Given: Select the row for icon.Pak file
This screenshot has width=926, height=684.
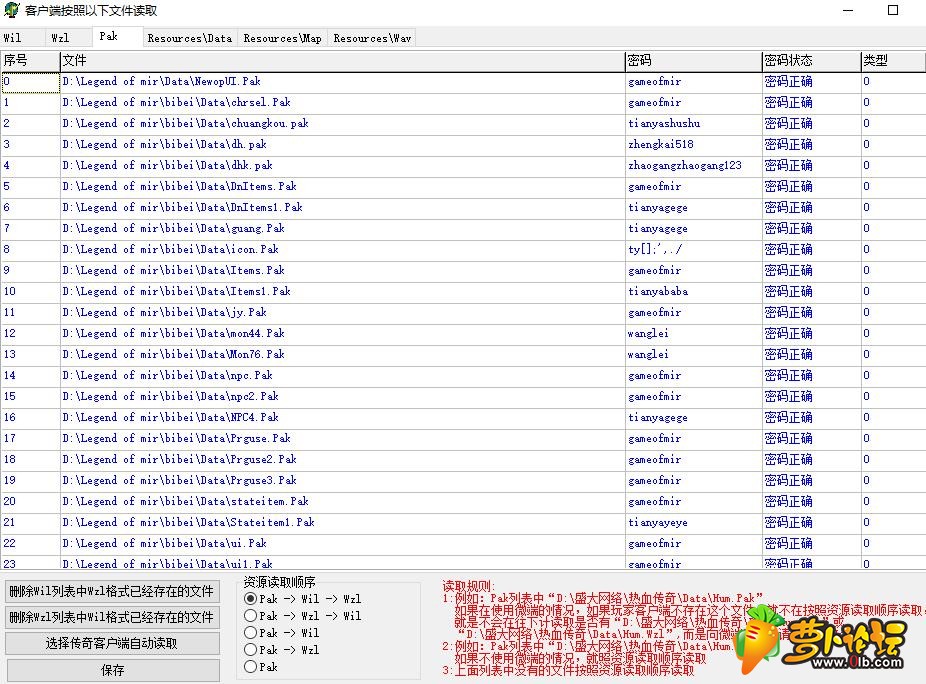Looking at the screenshot, I should pos(462,249).
